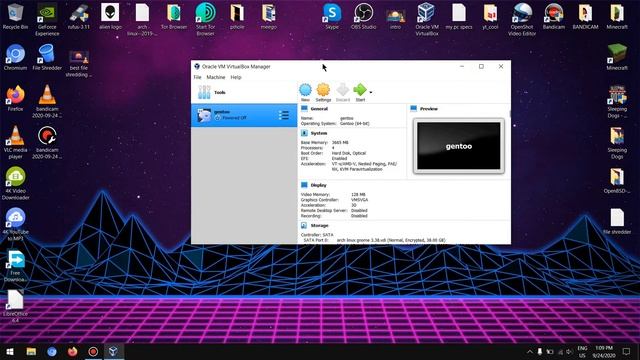Click the General section header

click(x=319, y=109)
